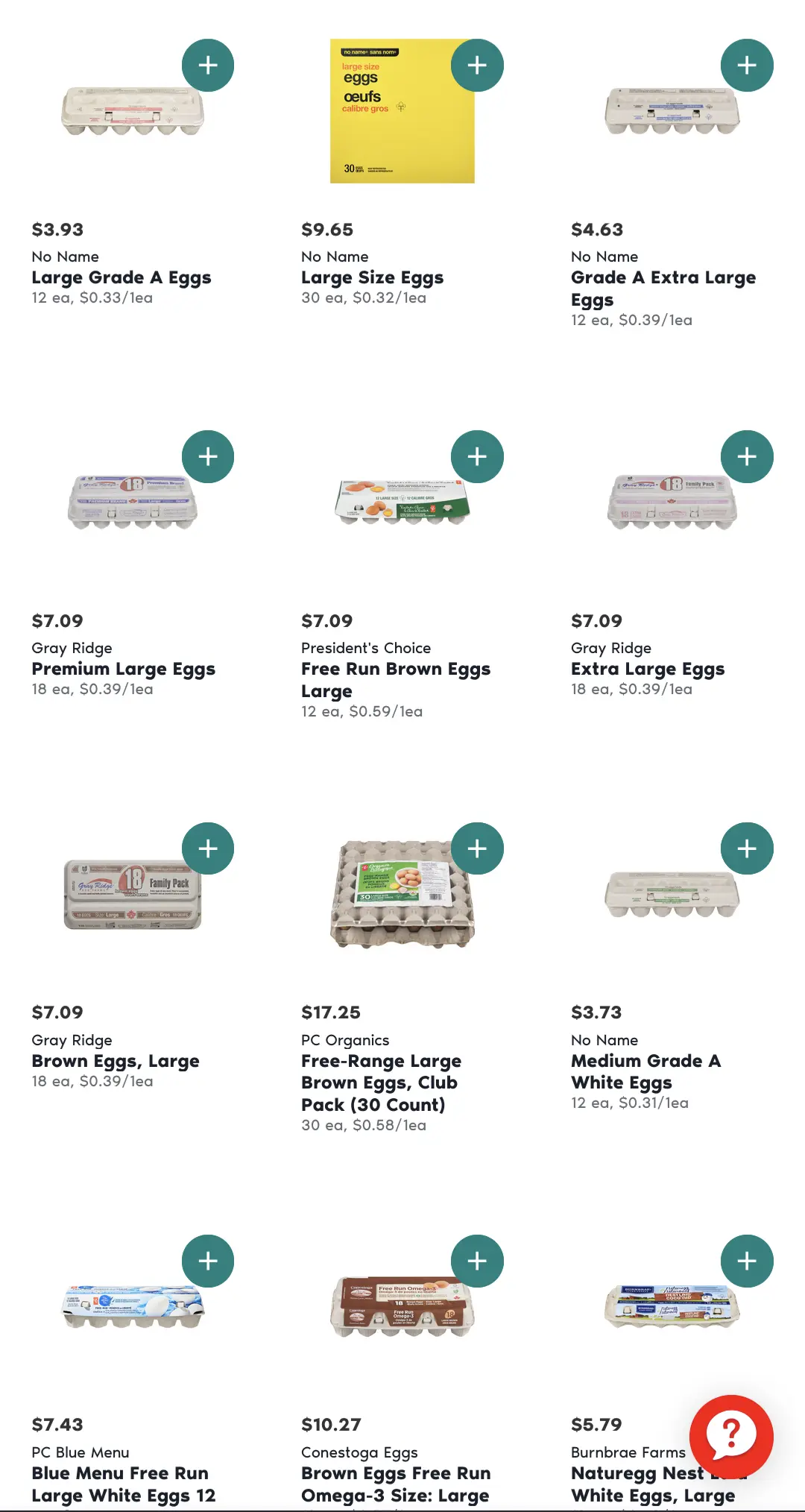
Task: Open Free Run Brown Eggs Large title
Action: (395, 679)
